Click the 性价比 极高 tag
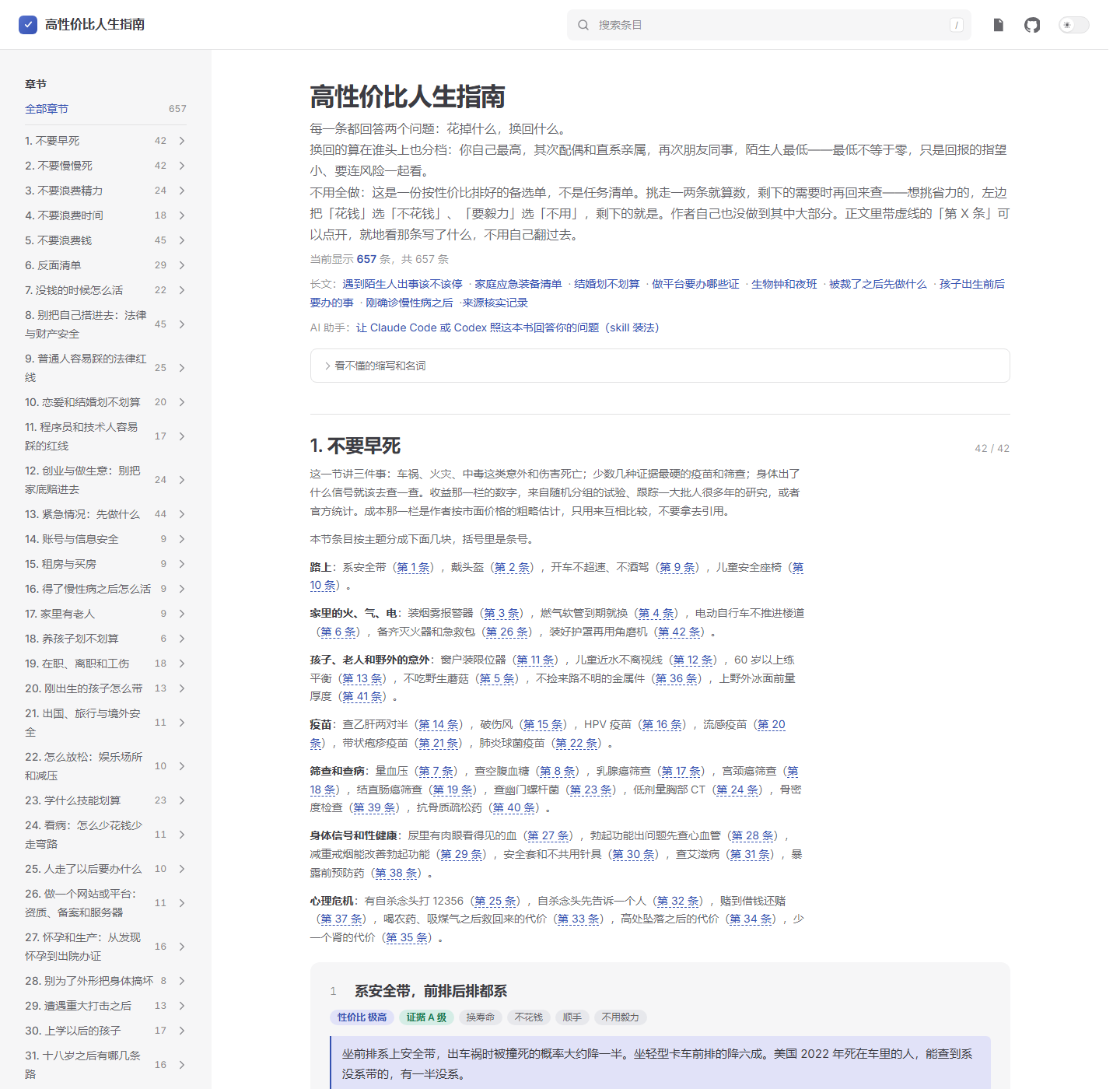1120x1089 pixels. [362, 1017]
